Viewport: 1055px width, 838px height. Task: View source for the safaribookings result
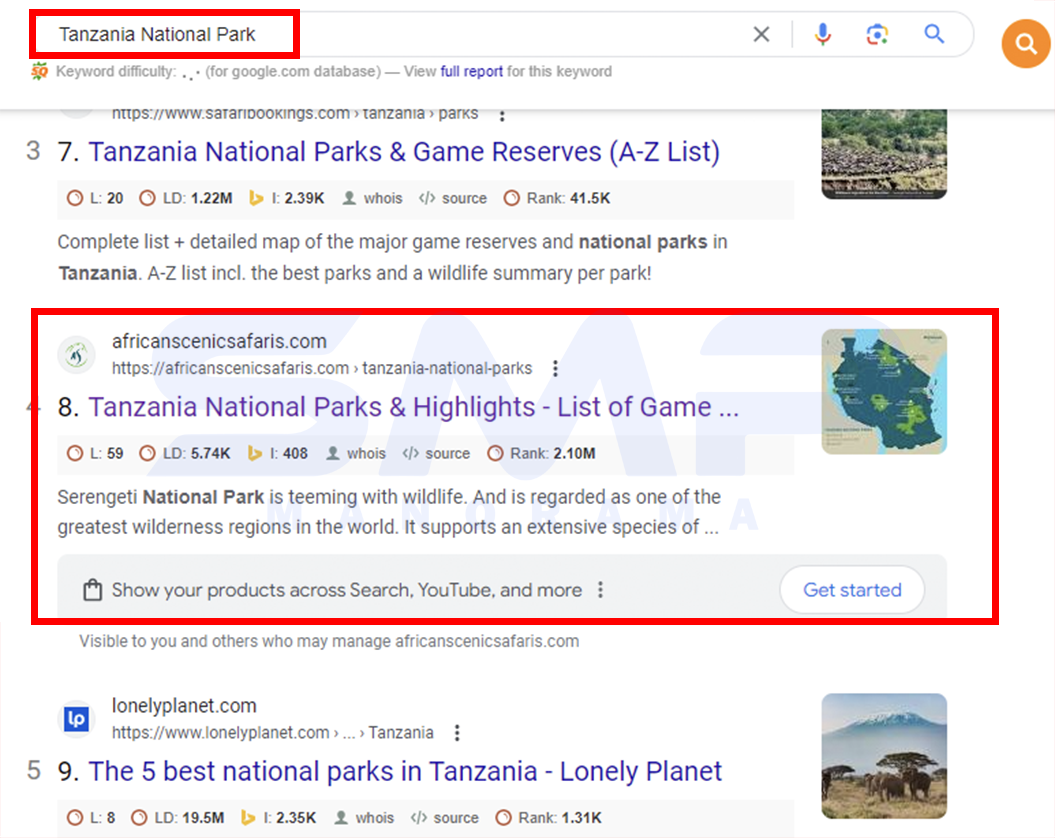coord(453,199)
